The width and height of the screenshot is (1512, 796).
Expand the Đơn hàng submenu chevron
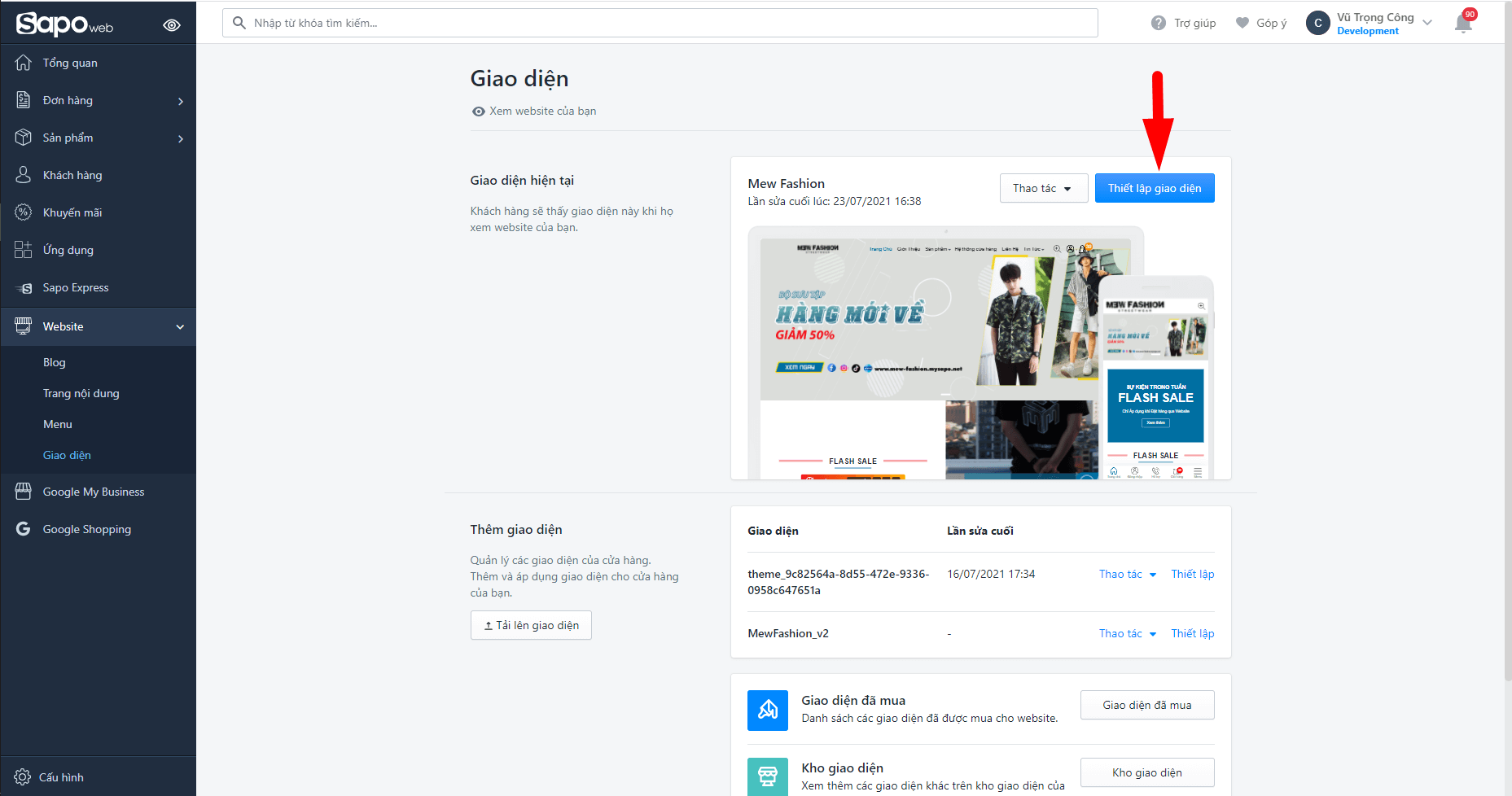coord(181,101)
